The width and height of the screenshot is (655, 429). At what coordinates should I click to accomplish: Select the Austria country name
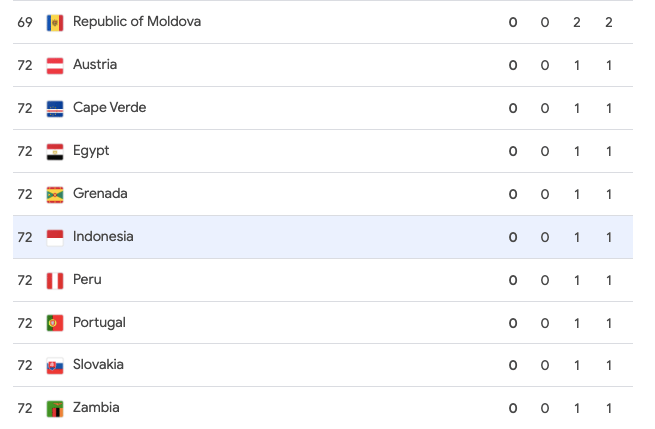tap(95, 64)
